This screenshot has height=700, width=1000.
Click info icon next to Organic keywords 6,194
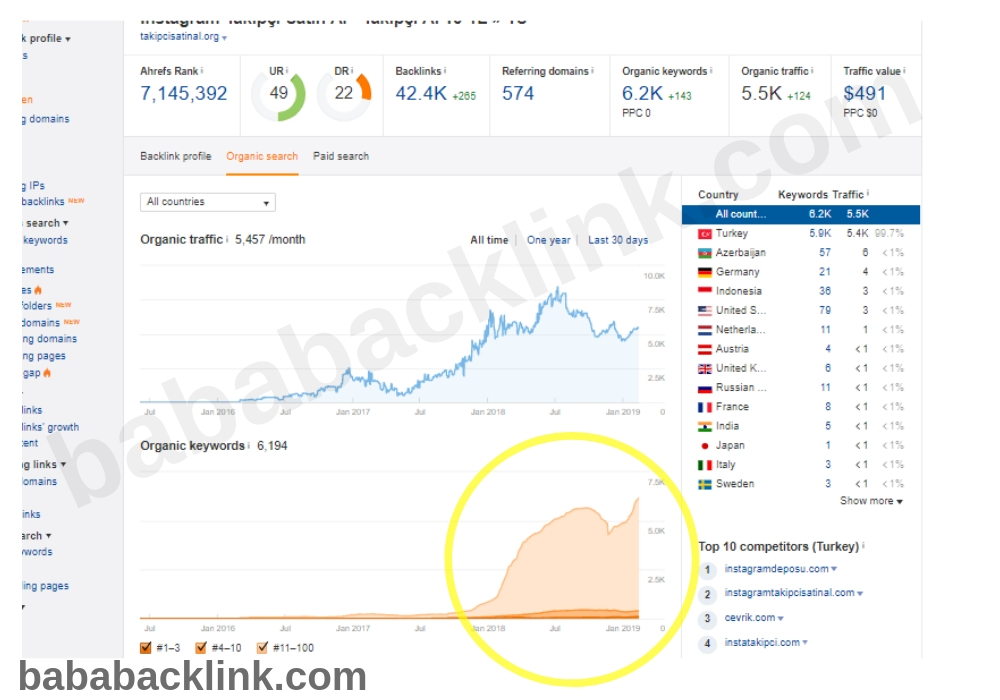pos(248,446)
